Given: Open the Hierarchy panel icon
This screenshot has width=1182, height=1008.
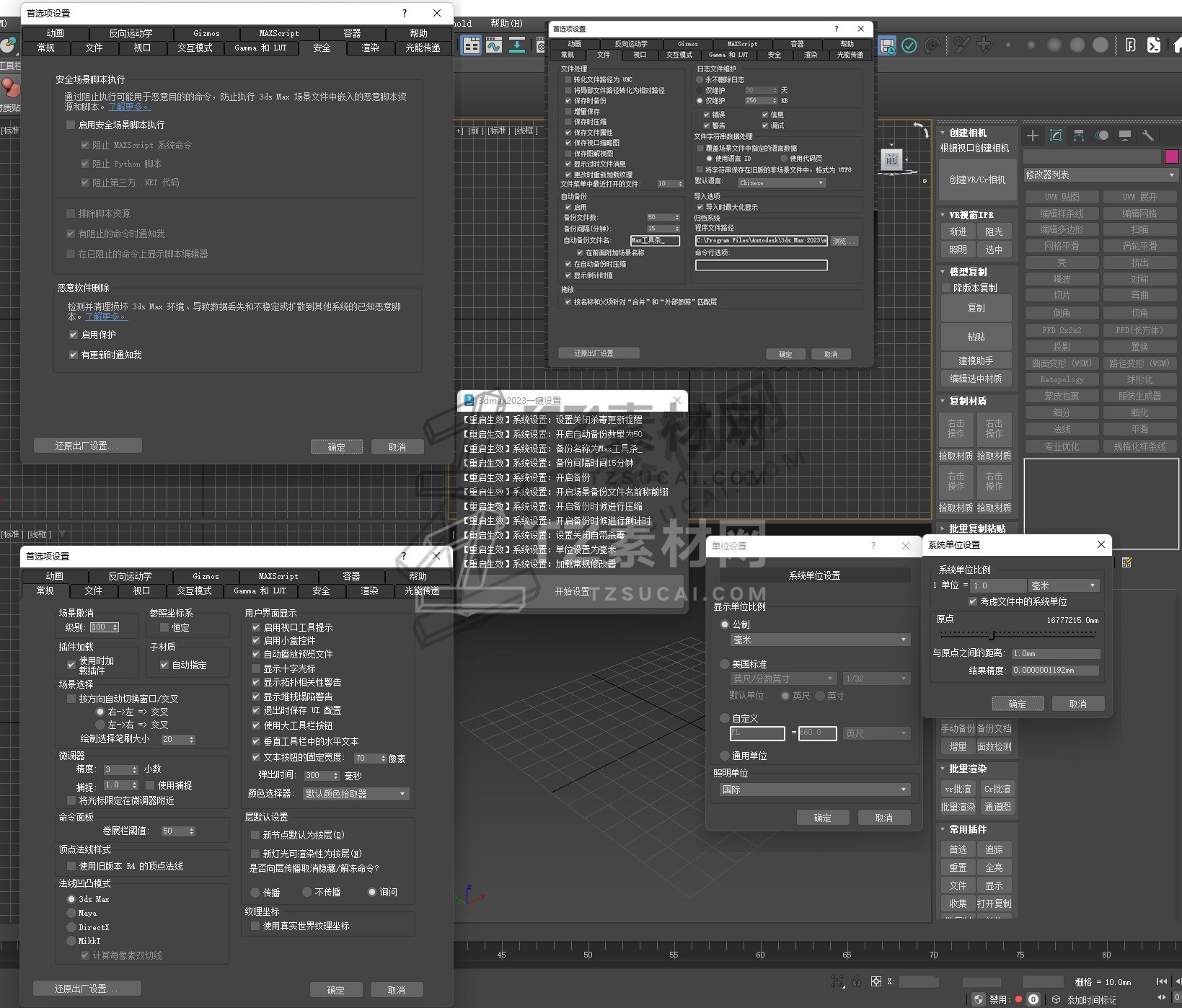Looking at the screenshot, I should (x=1079, y=136).
